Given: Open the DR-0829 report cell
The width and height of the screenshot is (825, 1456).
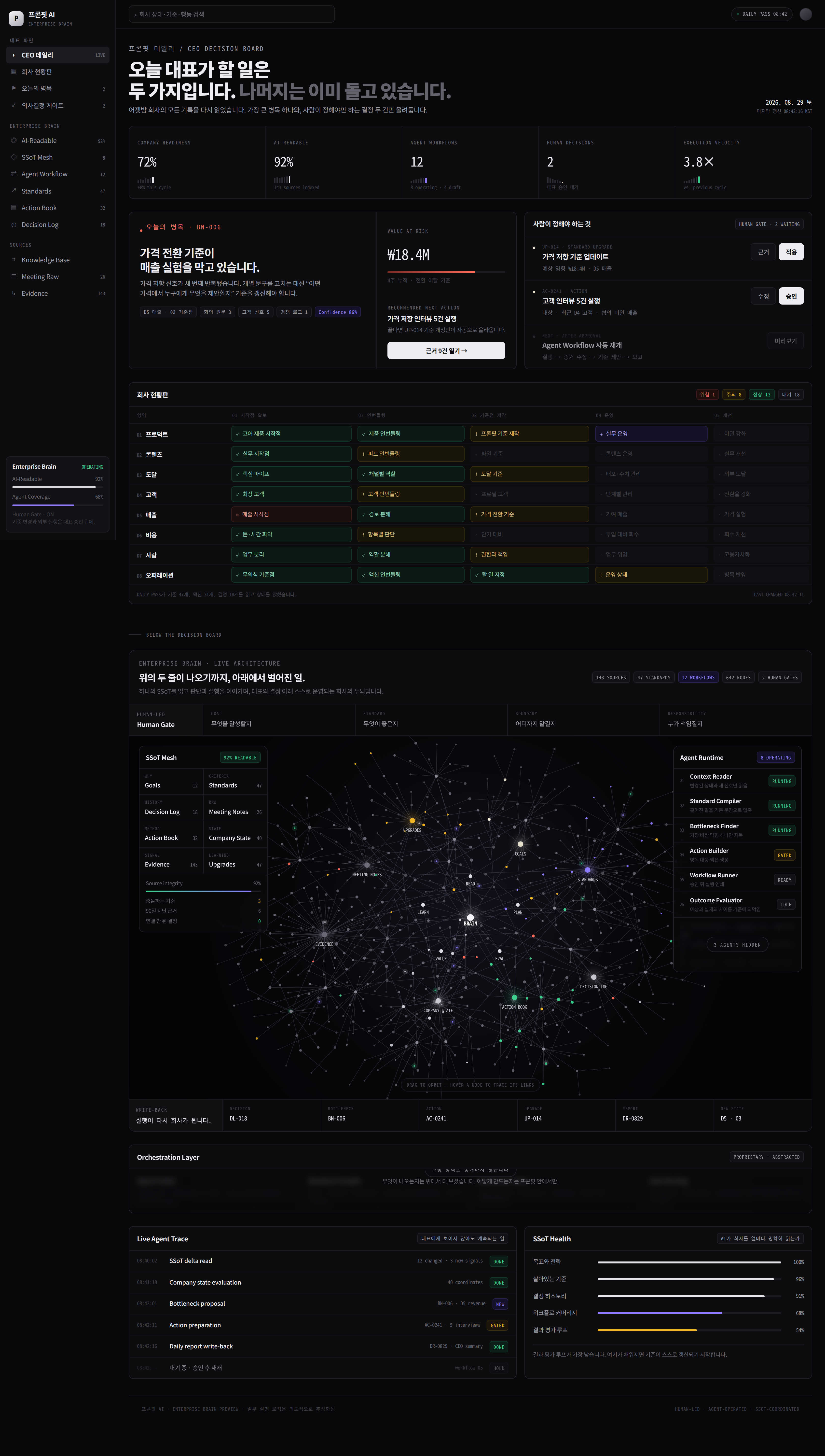Looking at the screenshot, I should 664,1115.
